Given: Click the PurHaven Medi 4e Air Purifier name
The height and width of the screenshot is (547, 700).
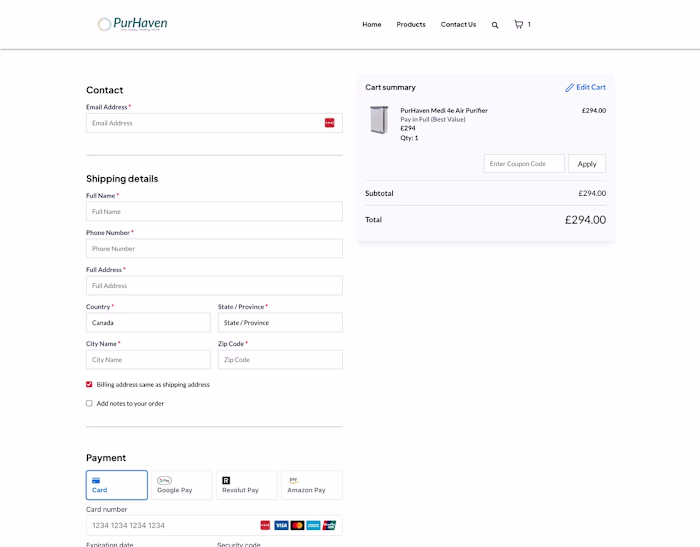Looking at the screenshot, I should pyautogui.click(x=444, y=110).
